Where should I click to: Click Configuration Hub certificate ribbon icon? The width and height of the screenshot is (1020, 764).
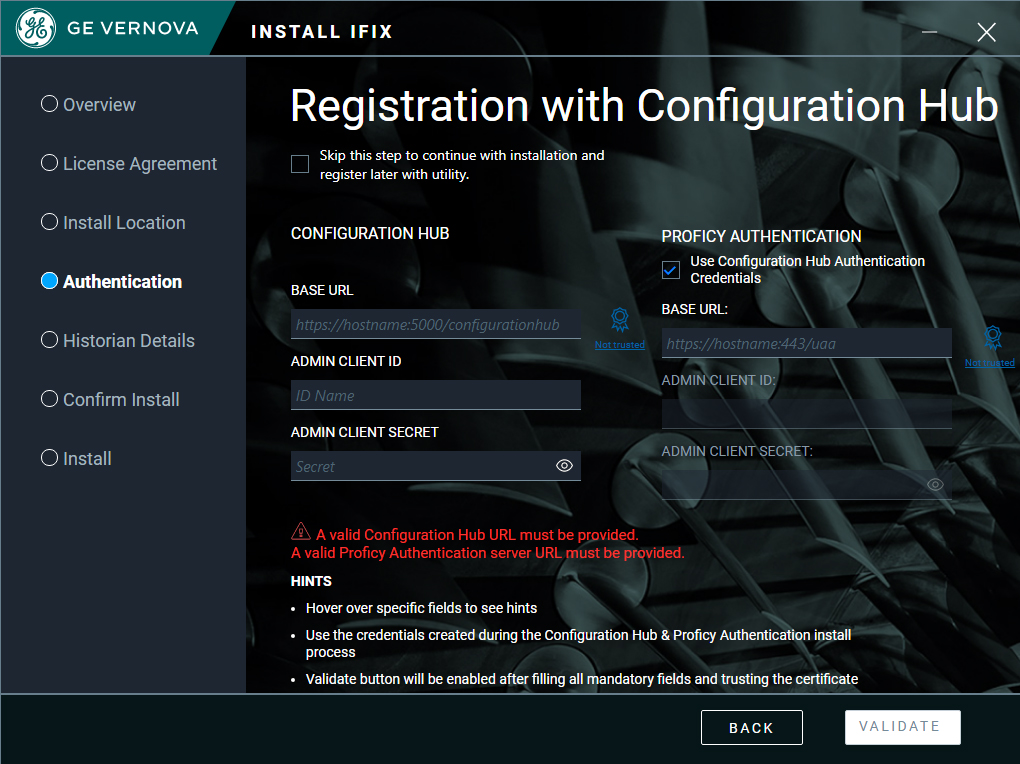point(619,320)
